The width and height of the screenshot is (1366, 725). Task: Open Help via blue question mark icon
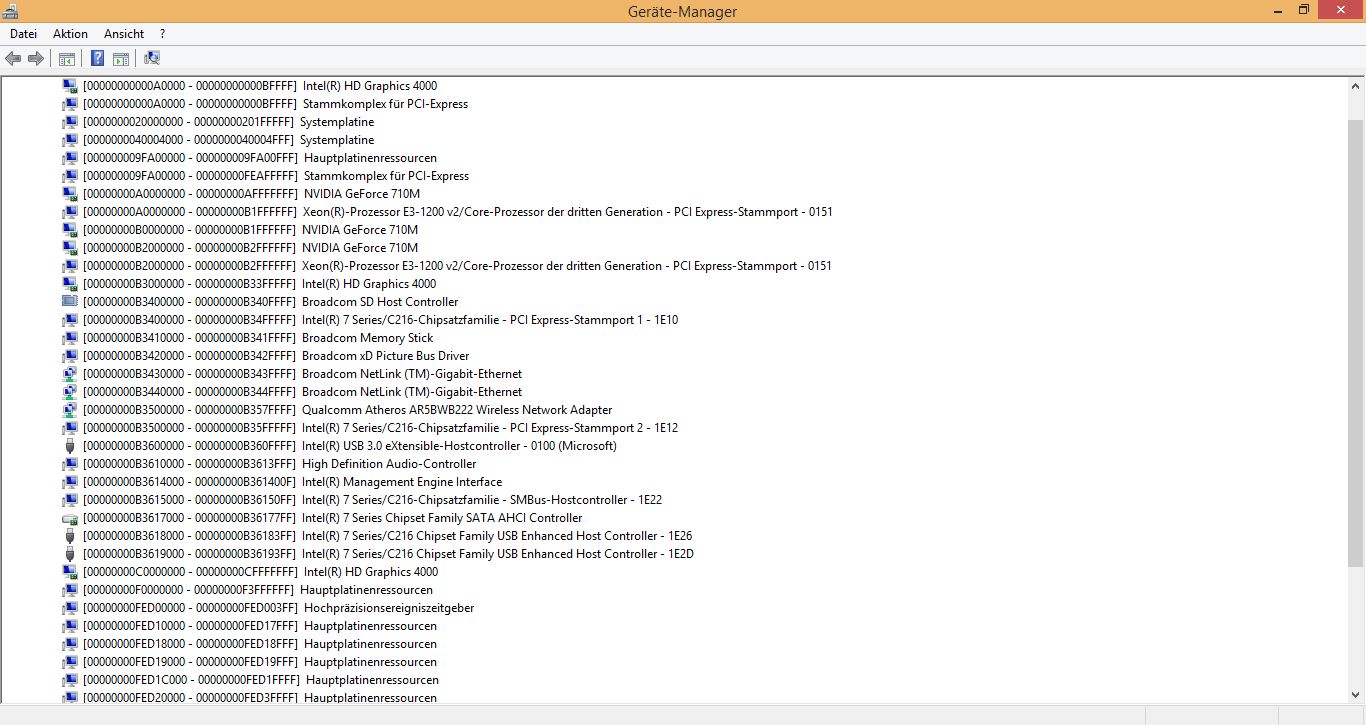[x=98, y=59]
